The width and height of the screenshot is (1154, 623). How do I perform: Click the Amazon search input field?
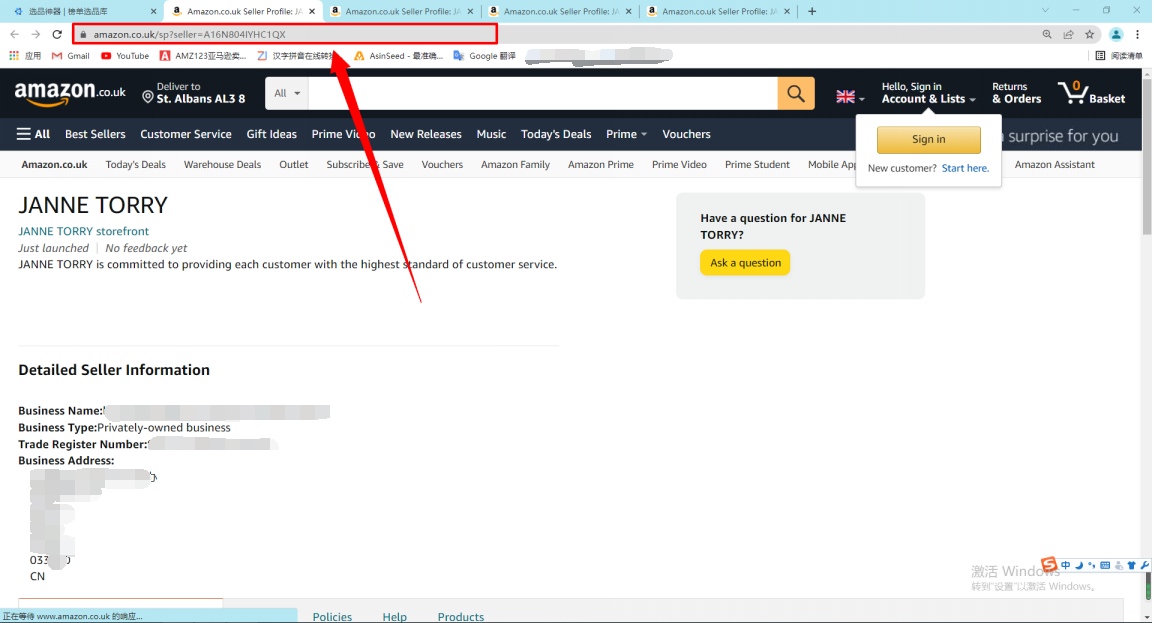tap(542, 93)
